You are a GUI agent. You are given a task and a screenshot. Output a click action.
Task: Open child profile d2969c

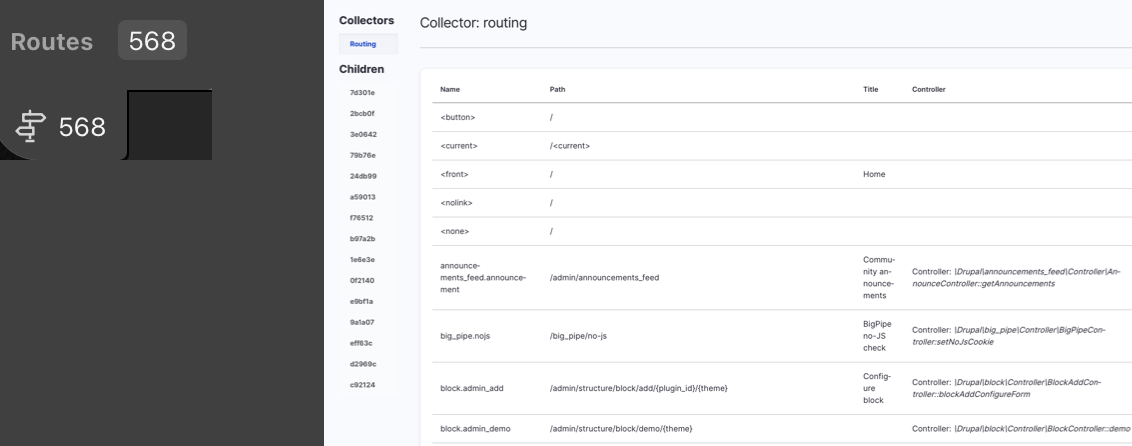363,364
